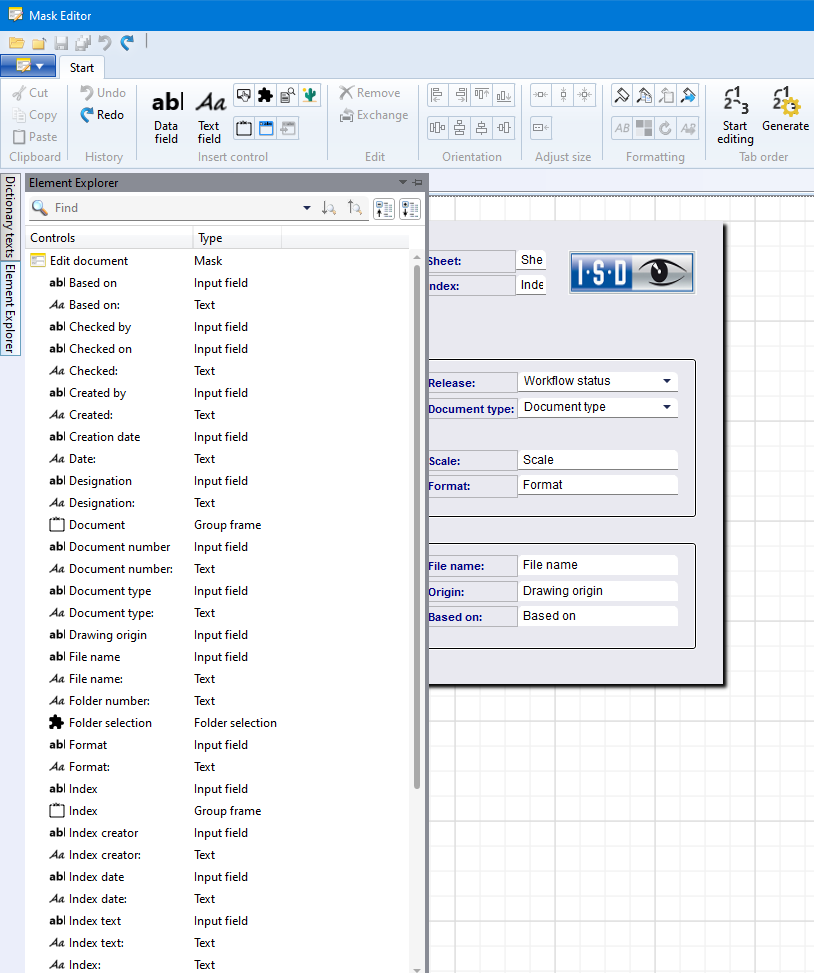
Task: Generate the tab order automatically
Action: 785,112
